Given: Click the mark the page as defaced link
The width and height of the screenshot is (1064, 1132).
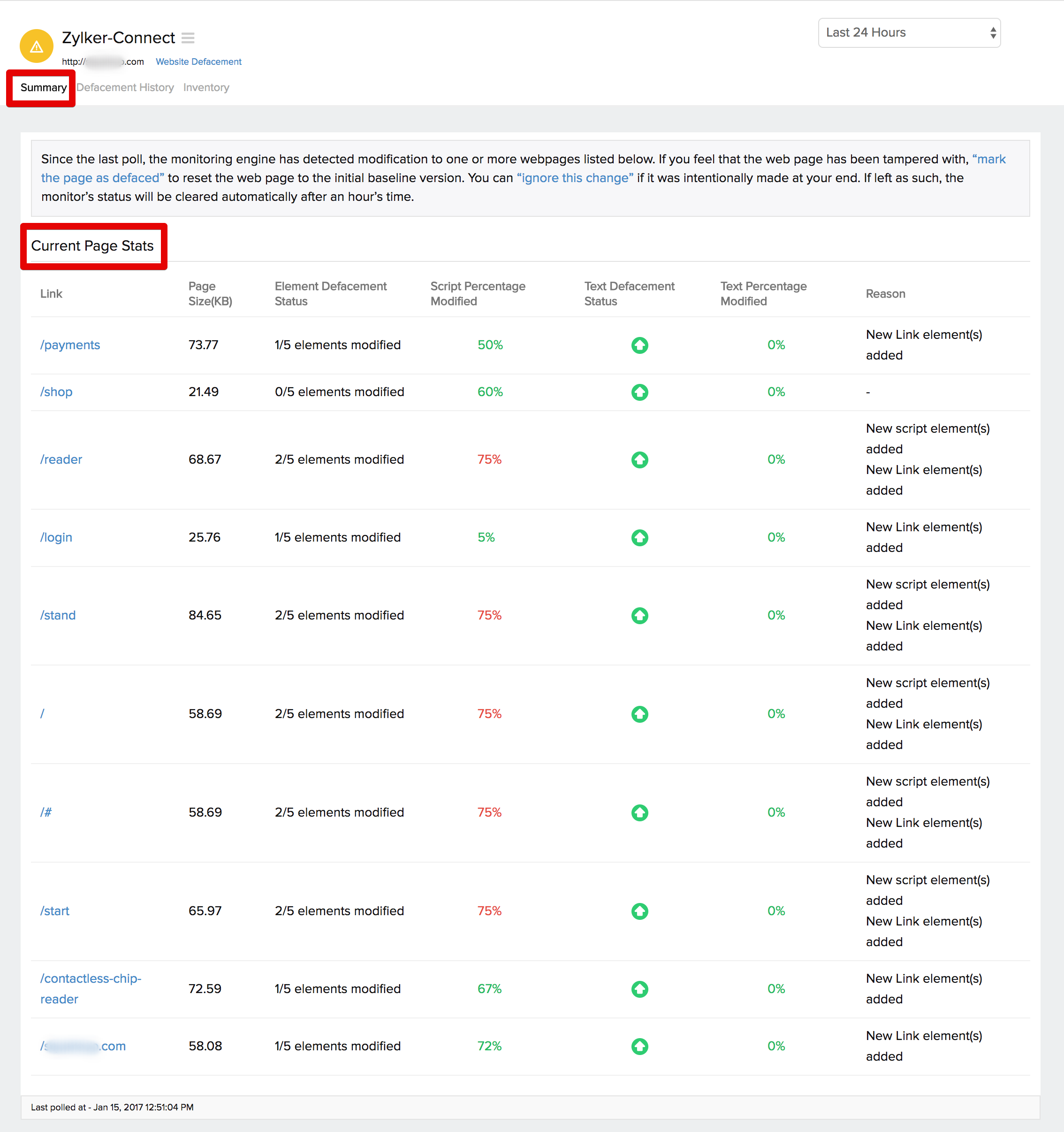Looking at the screenshot, I should tap(102, 178).
